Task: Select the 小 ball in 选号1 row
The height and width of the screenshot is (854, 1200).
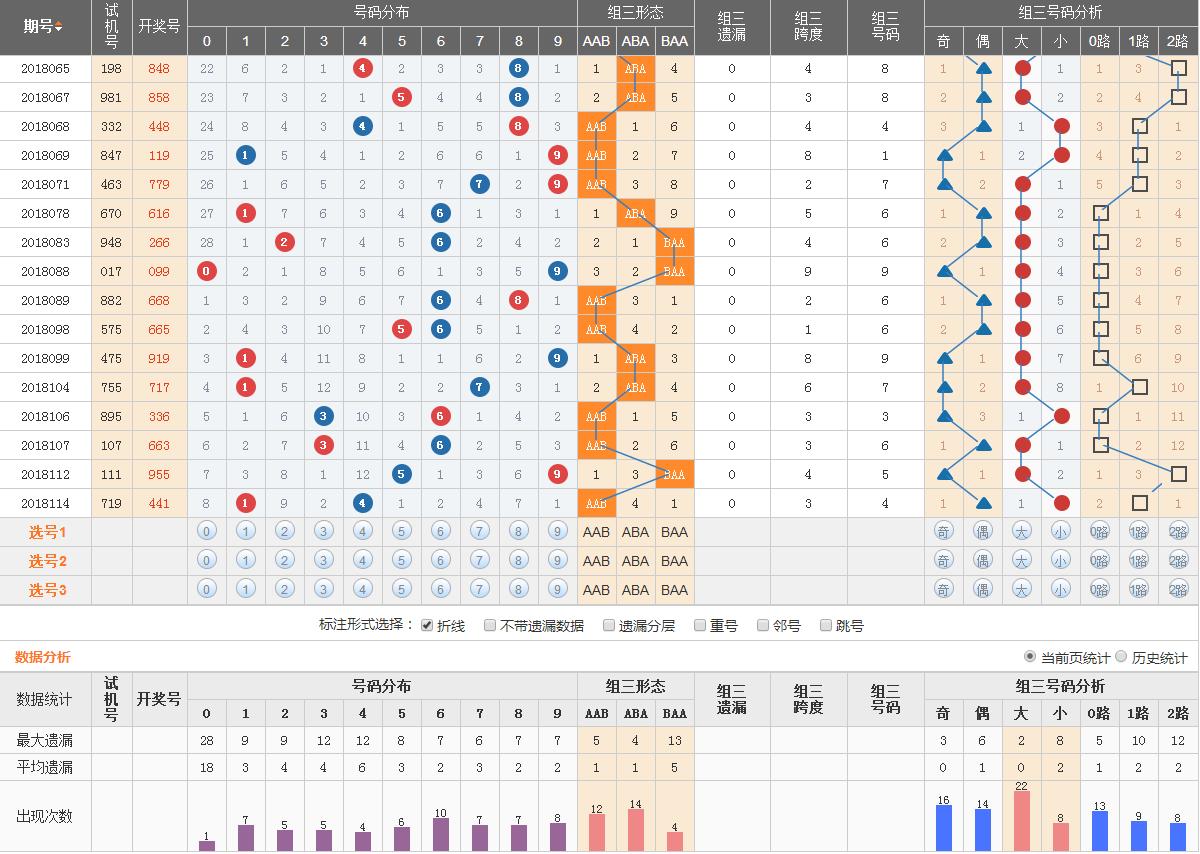Action: [x=1060, y=532]
